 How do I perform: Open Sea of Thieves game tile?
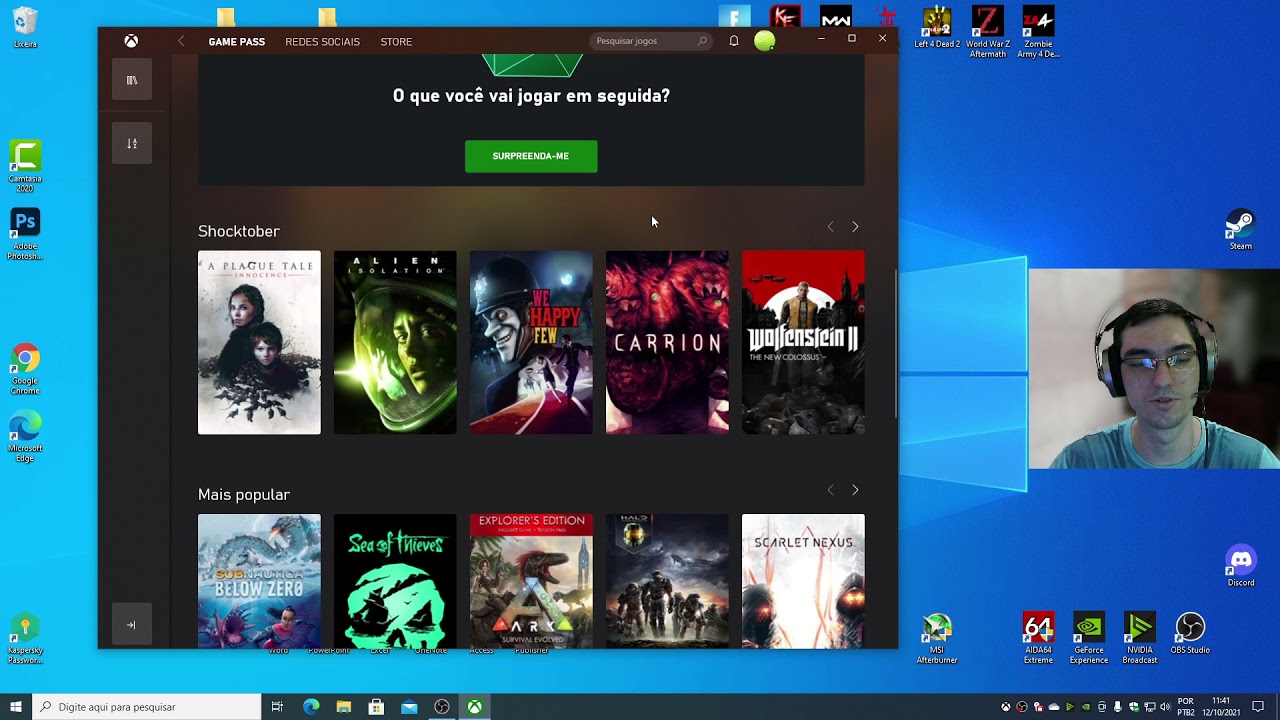pyautogui.click(x=395, y=581)
